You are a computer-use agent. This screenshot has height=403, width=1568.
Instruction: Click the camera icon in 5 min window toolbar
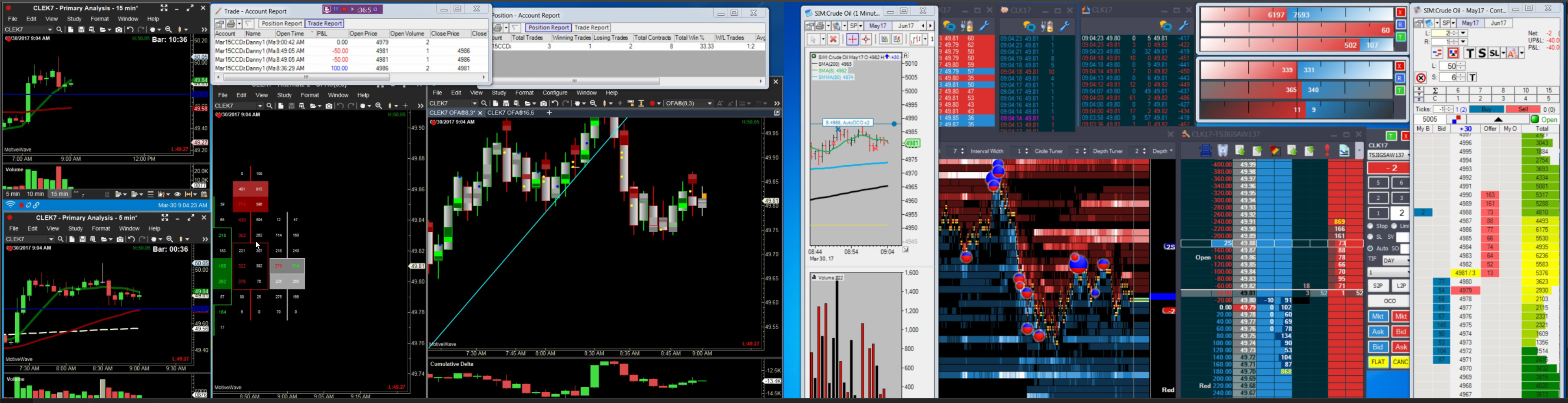(120, 239)
